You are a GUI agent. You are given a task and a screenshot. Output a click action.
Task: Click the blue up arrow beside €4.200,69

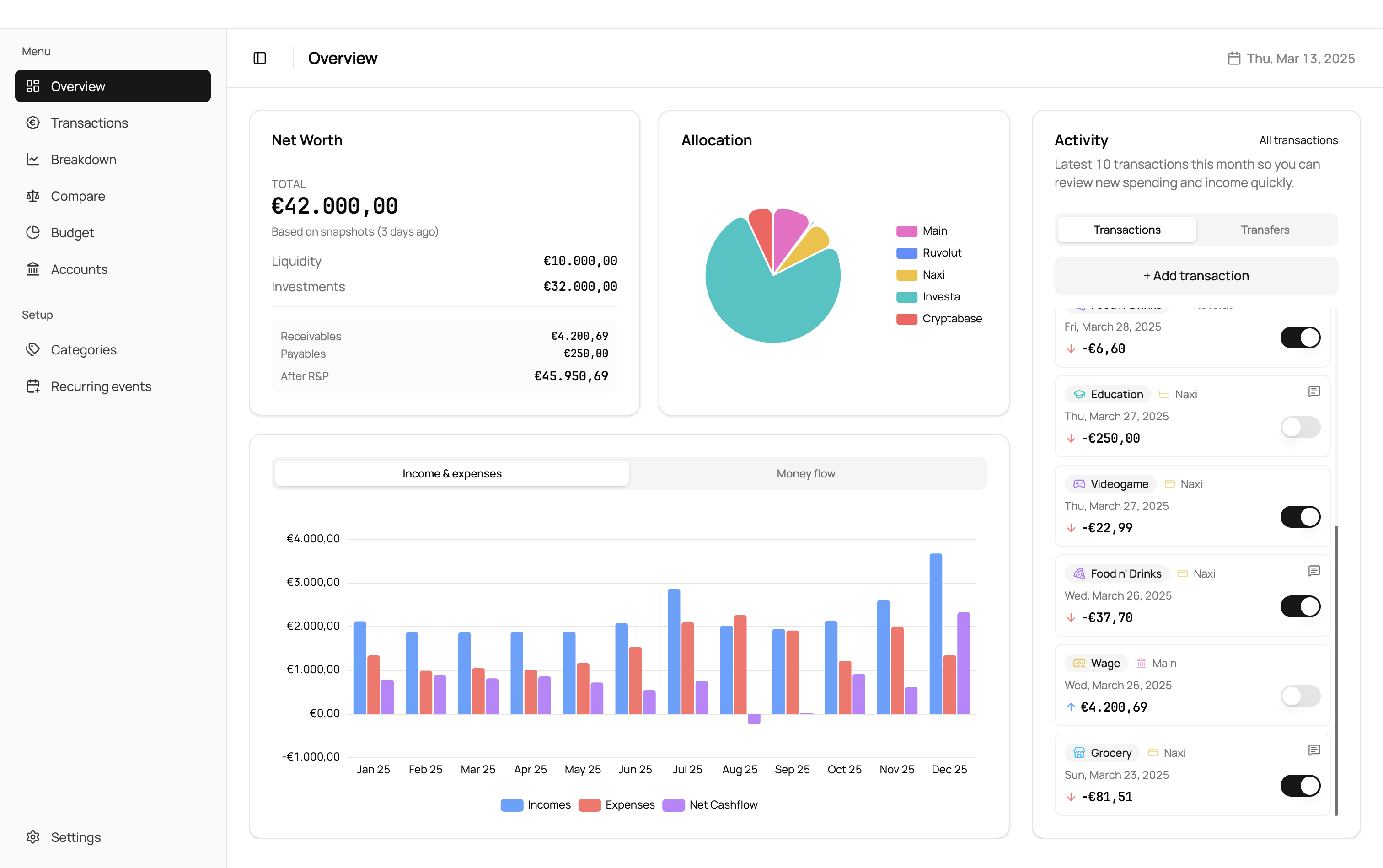(1071, 707)
